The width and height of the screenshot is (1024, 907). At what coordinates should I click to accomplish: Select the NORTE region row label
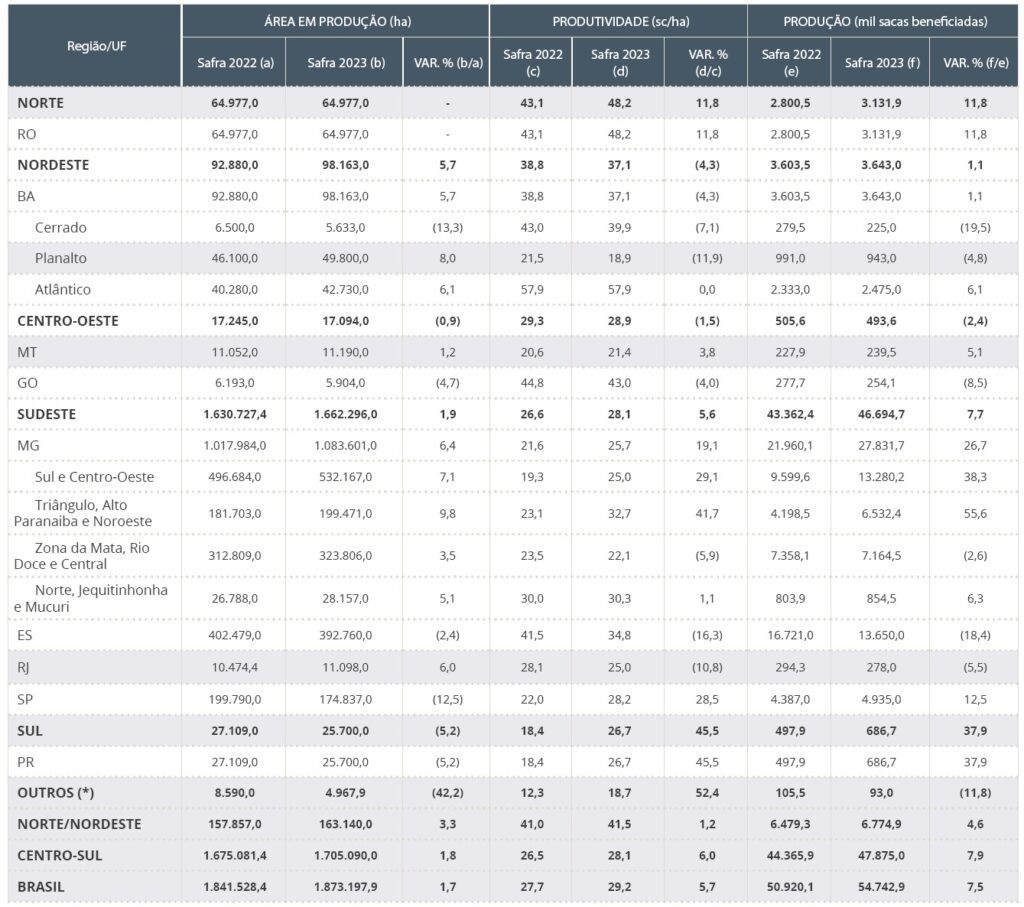point(44,102)
